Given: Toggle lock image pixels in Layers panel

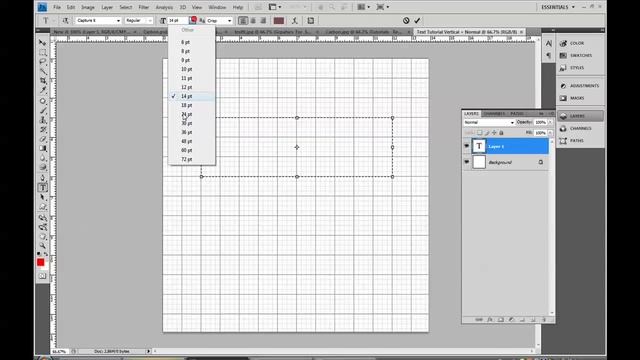Looking at the screenshot, I should [487, 133].
